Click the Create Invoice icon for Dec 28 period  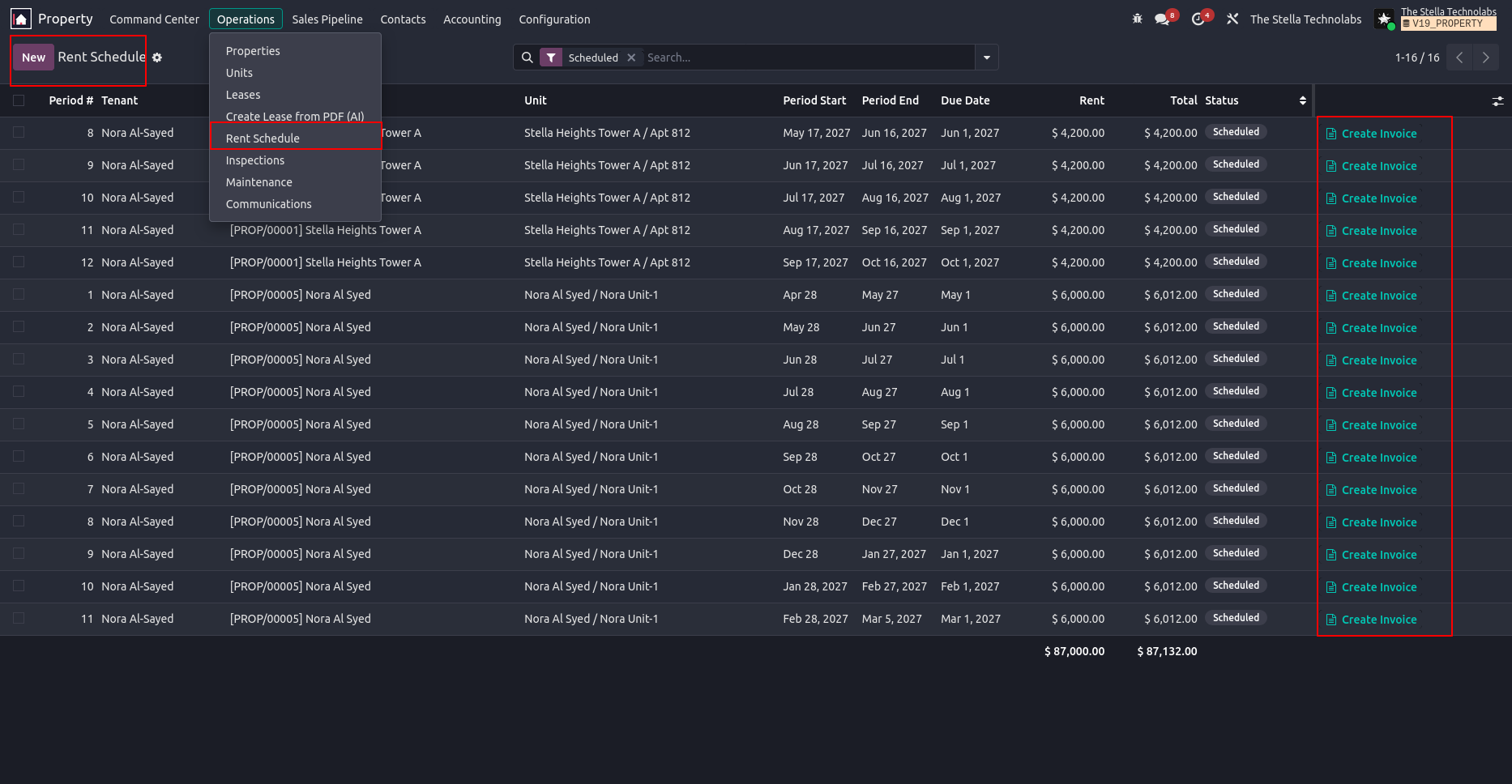point(1331,555)
